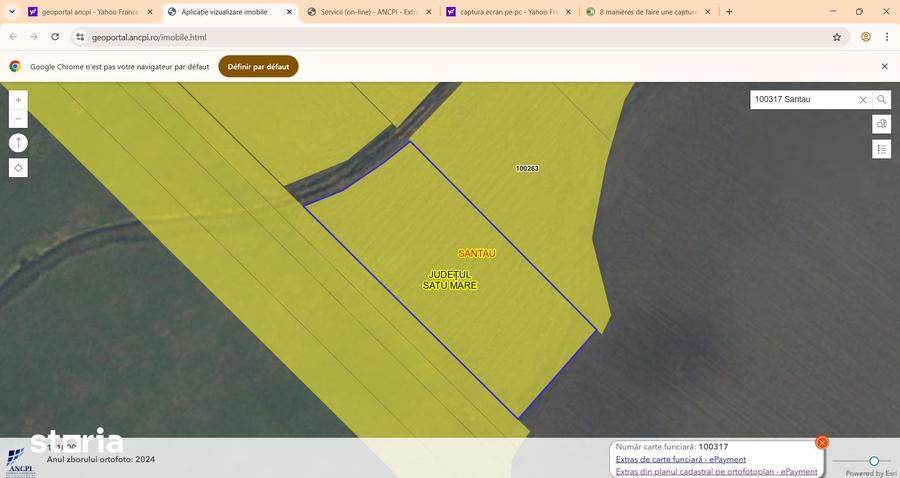Close the captura ecran pe pc tab

568,11
